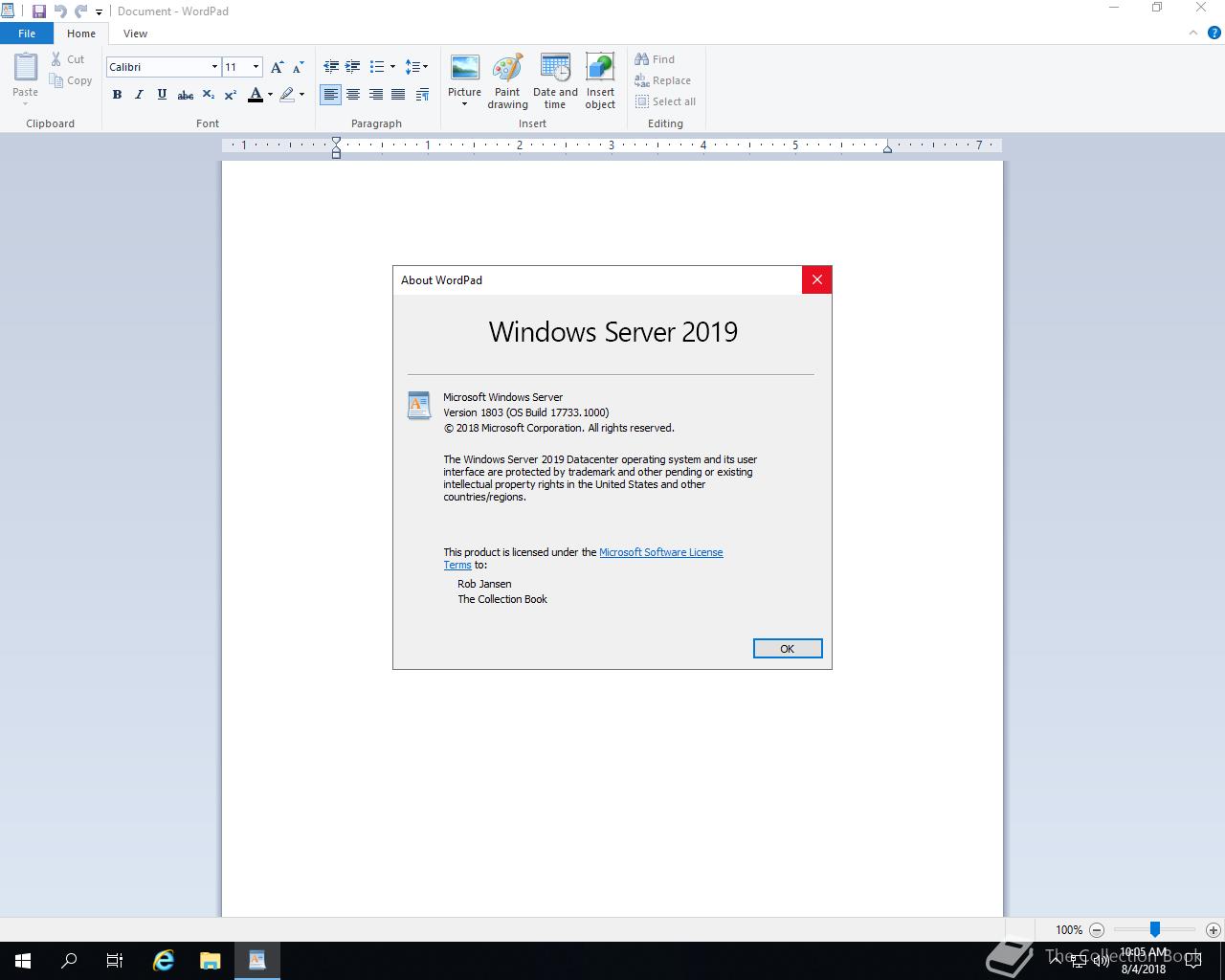The image size is (1225, 980).
Task: Click the Paste clipboard icon
Action: point(26,67)
